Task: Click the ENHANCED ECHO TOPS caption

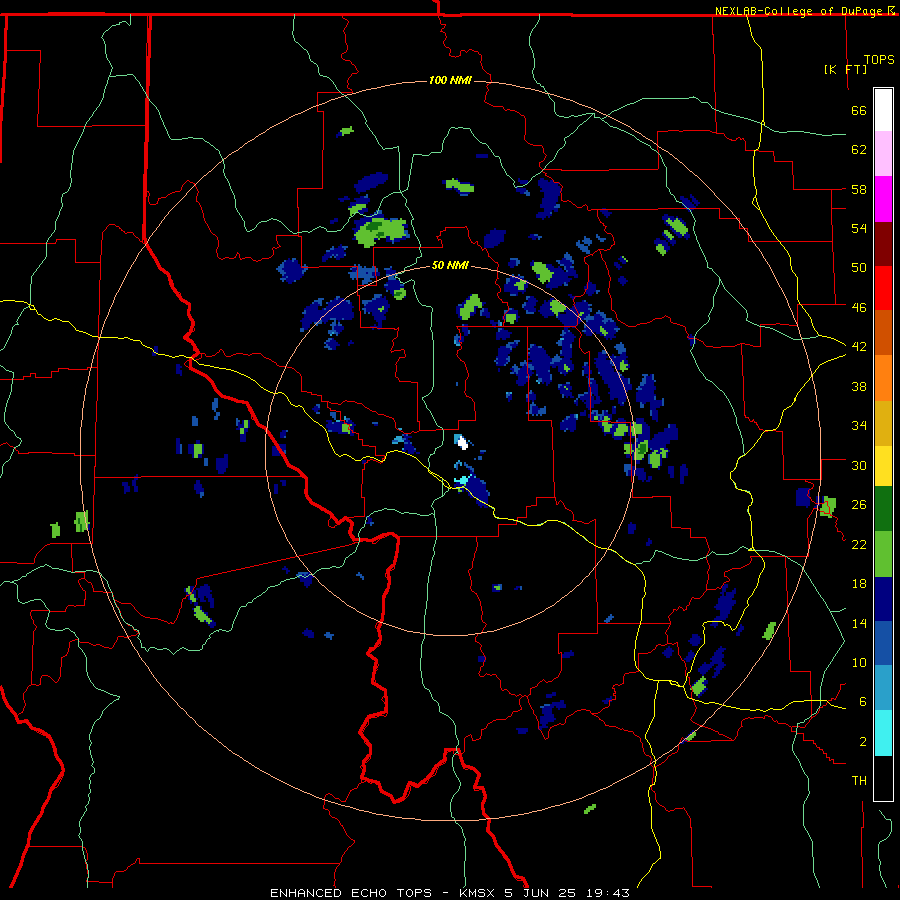Action: 350,893
